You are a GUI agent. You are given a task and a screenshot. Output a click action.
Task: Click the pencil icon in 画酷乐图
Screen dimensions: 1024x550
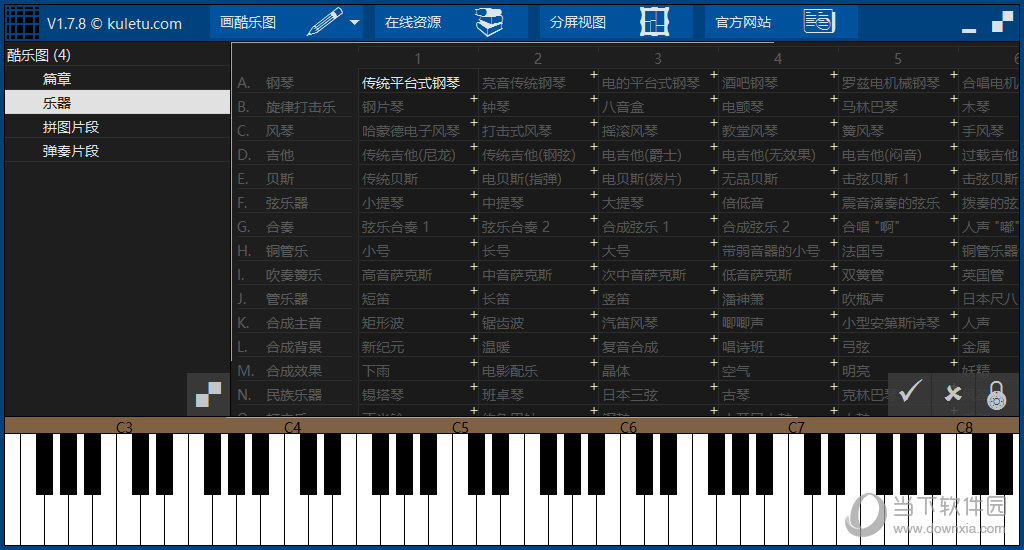coord(325,22)
